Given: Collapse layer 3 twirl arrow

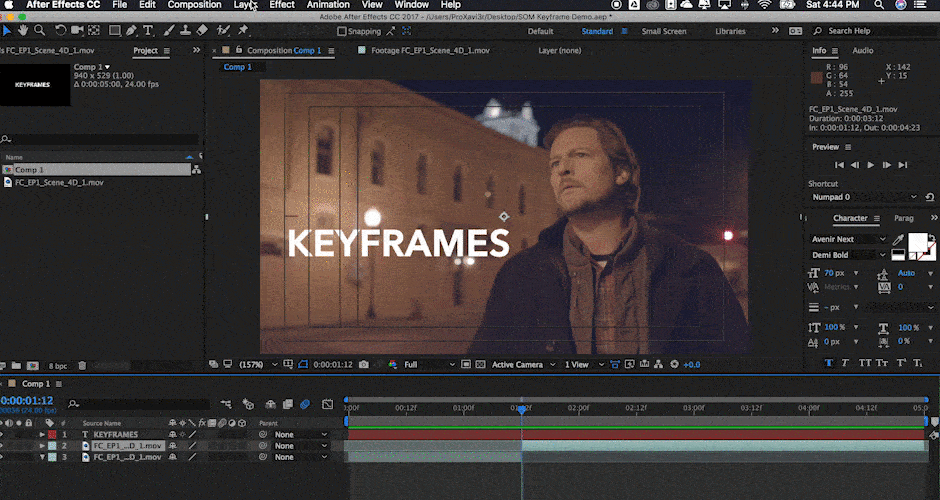Looking at the screenshot, I should point(42,457).
